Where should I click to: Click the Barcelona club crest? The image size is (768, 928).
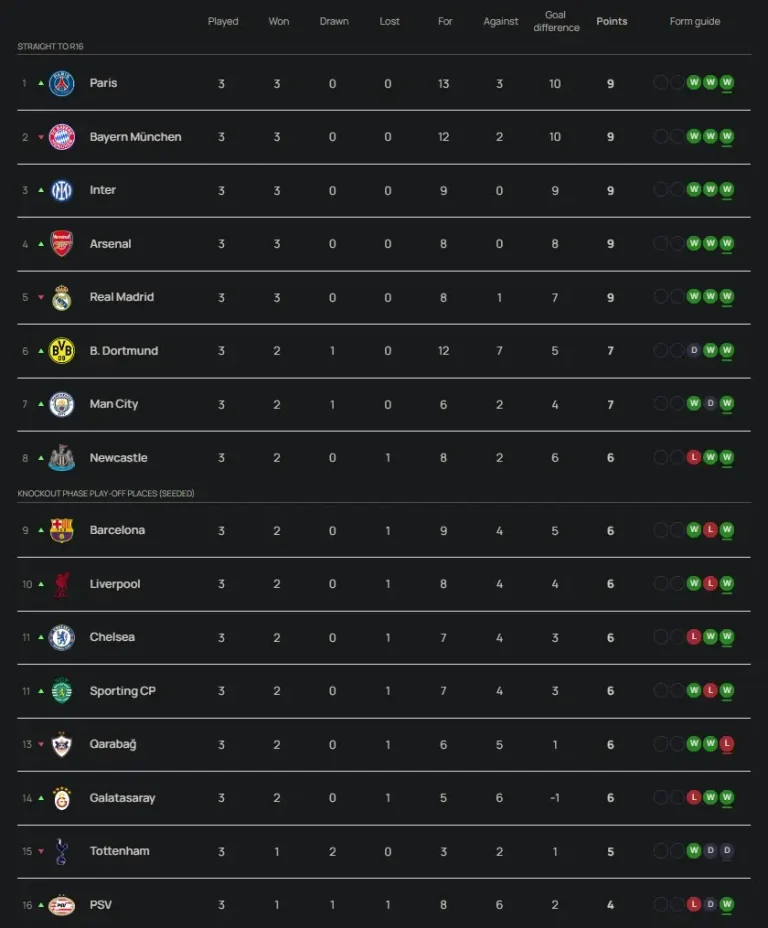[x=62, y=530]
